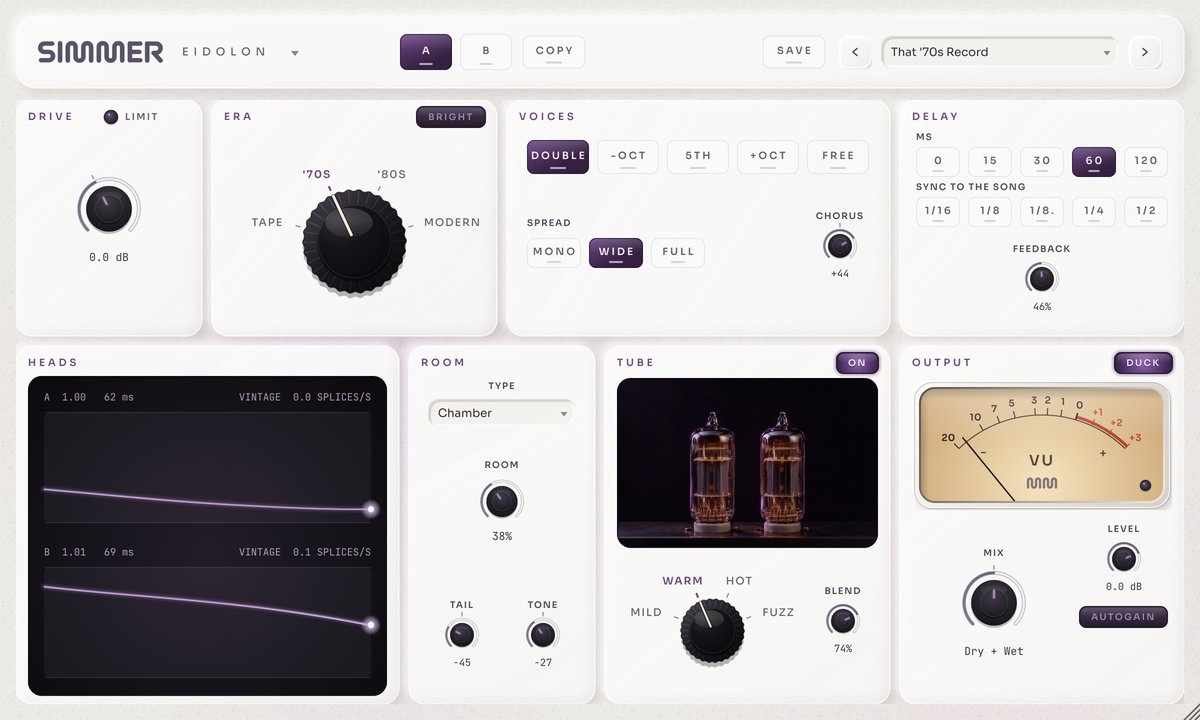Select the '80S era label

tap(391, 175)
